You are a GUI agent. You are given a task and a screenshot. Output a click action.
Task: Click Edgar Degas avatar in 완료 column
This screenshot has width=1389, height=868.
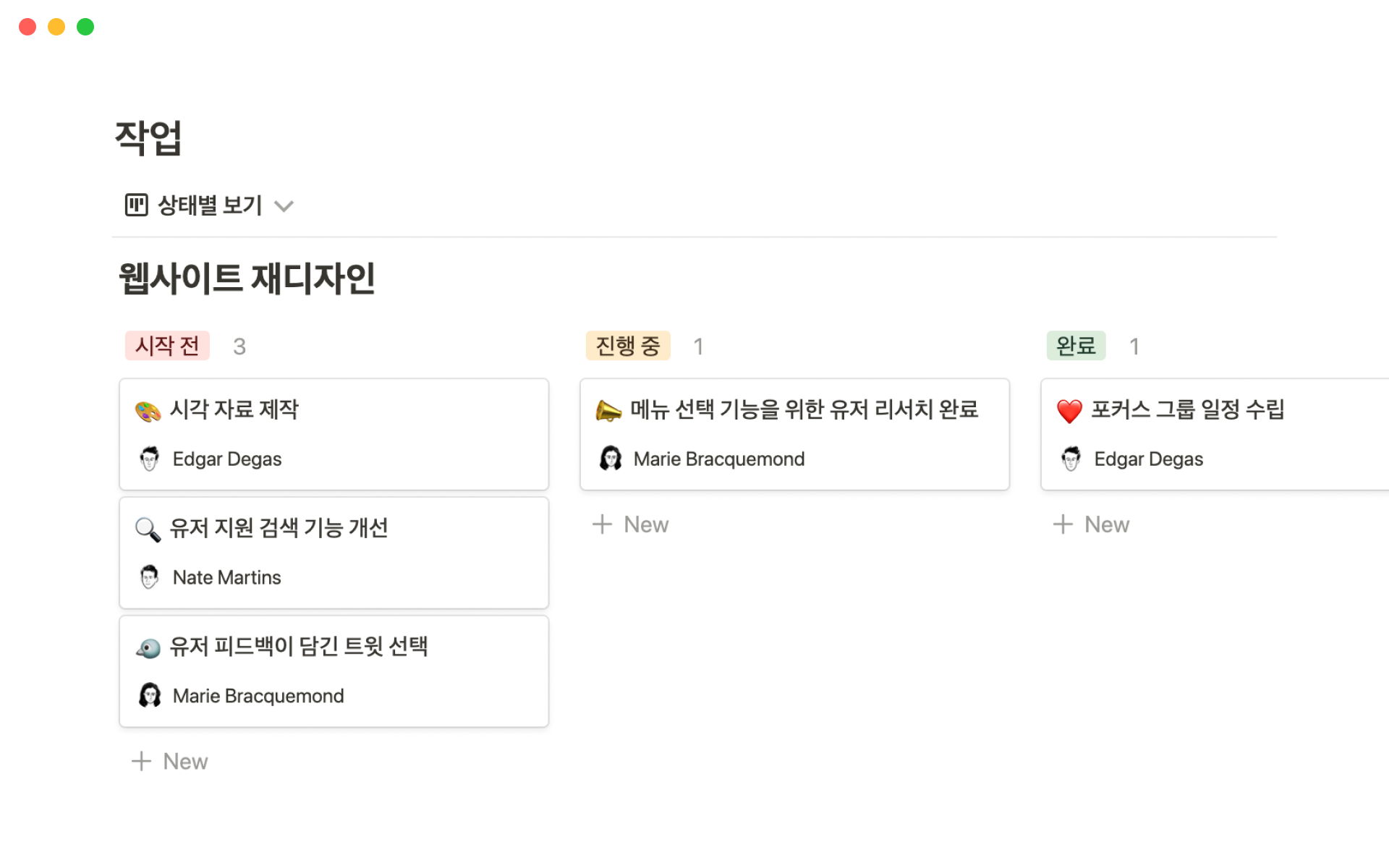(x=1071, y=459)
